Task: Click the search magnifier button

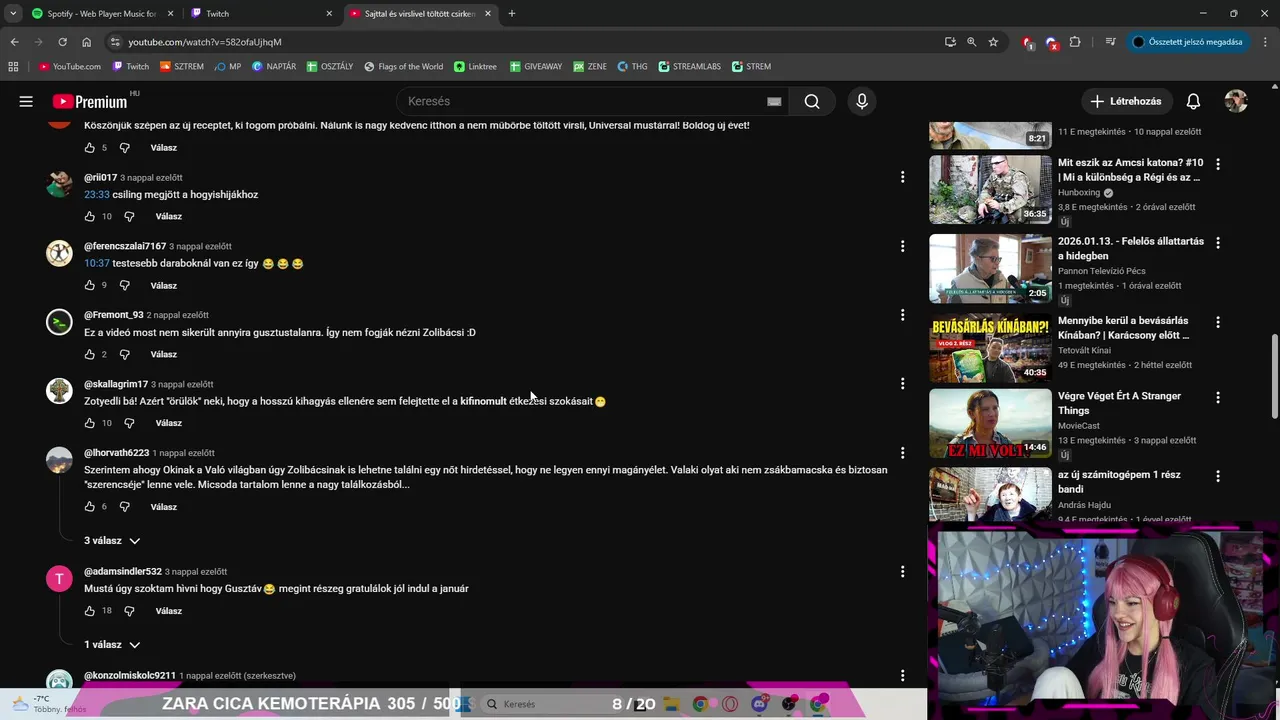Action: 812,101
